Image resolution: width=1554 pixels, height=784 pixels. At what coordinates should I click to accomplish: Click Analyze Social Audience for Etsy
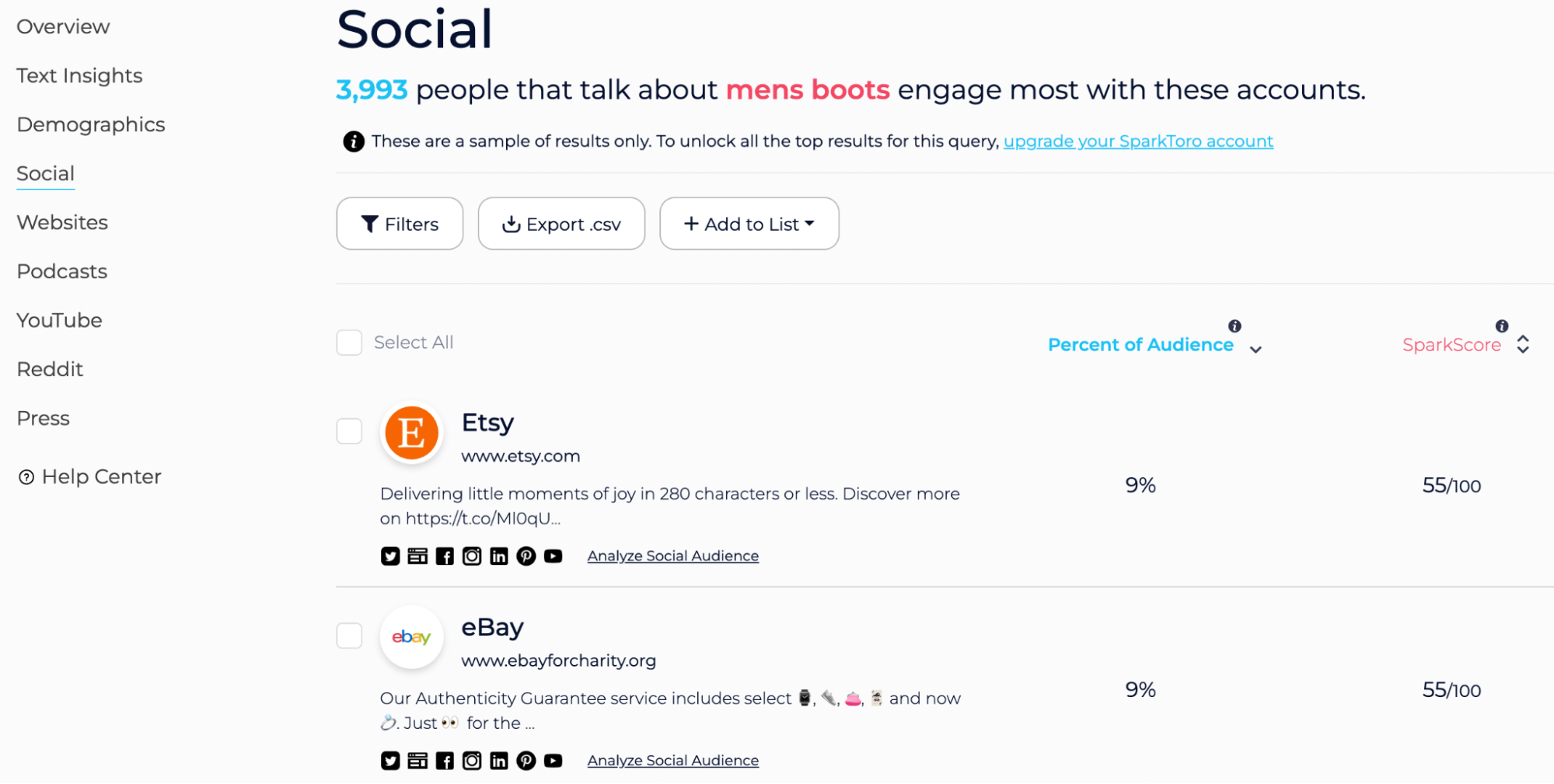[672, 556]
